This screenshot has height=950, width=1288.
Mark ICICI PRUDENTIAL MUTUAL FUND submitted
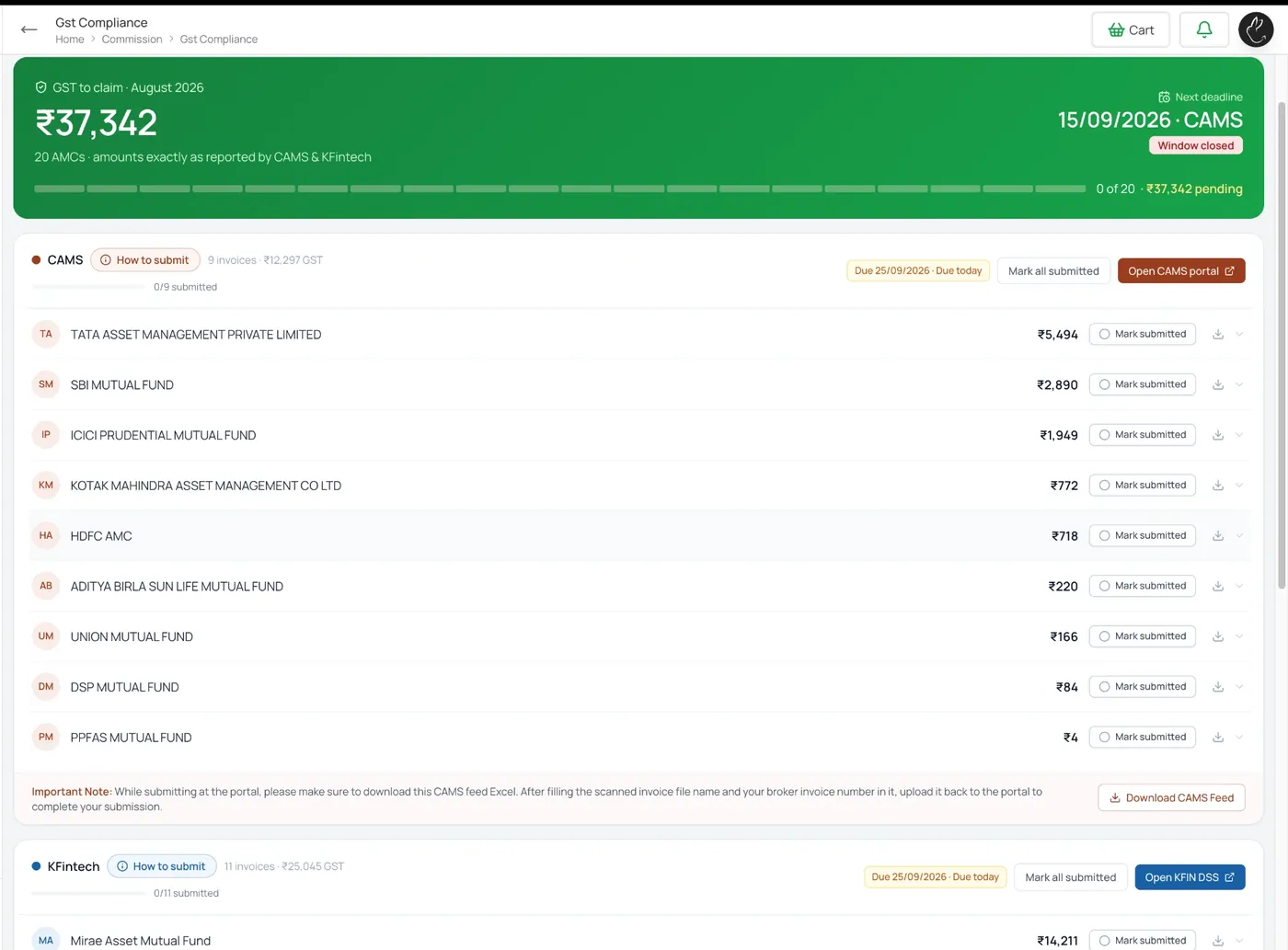(1142, 435)
